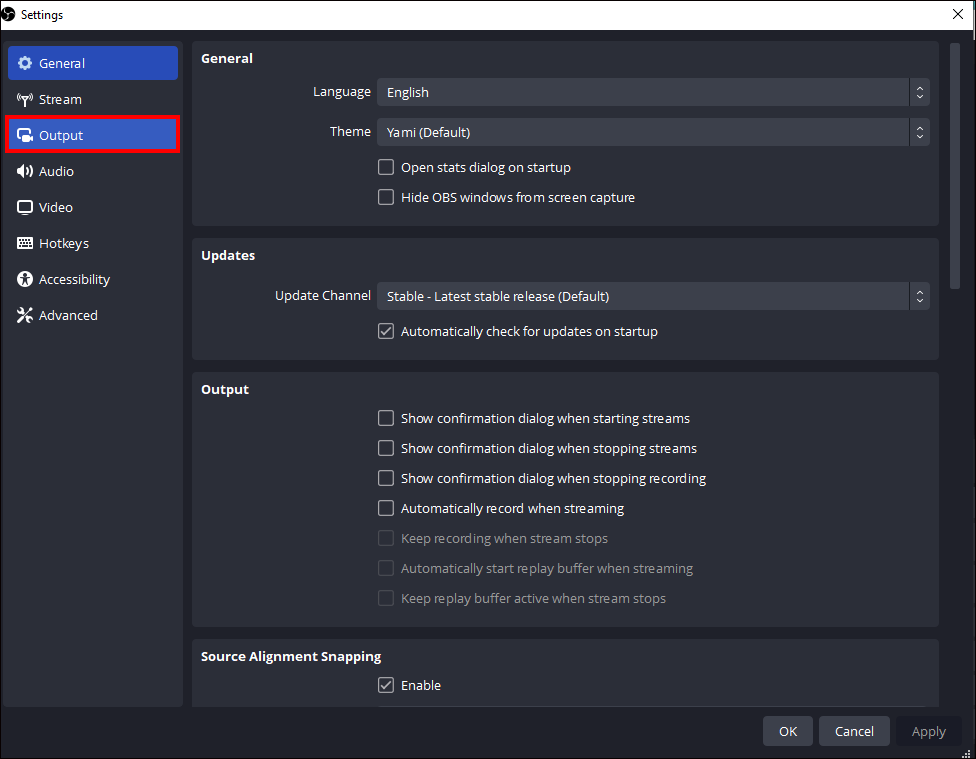This screenshot has width=976, height=759.
Task: Toggle Hide OBS windows from screen capture
Action: click(386, 198)
